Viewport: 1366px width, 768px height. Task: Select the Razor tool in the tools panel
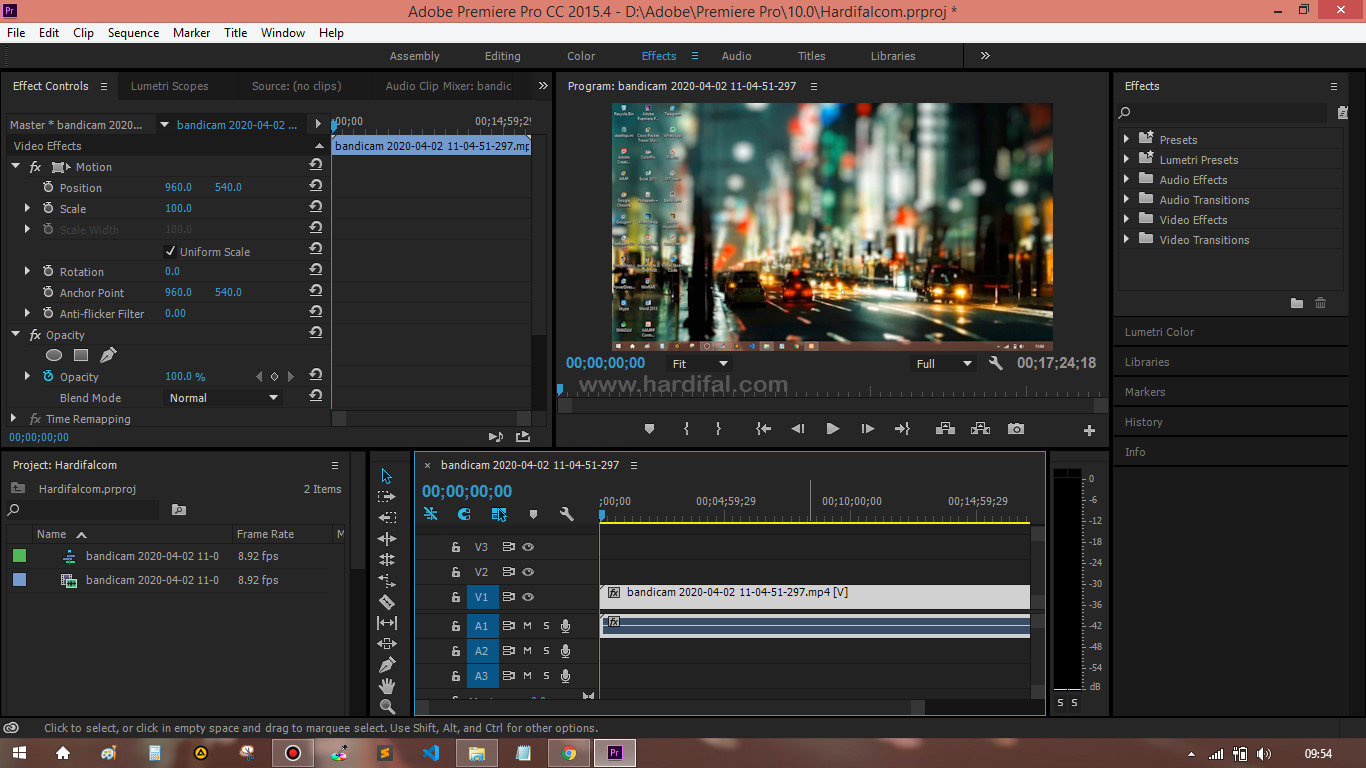point(387,602)
